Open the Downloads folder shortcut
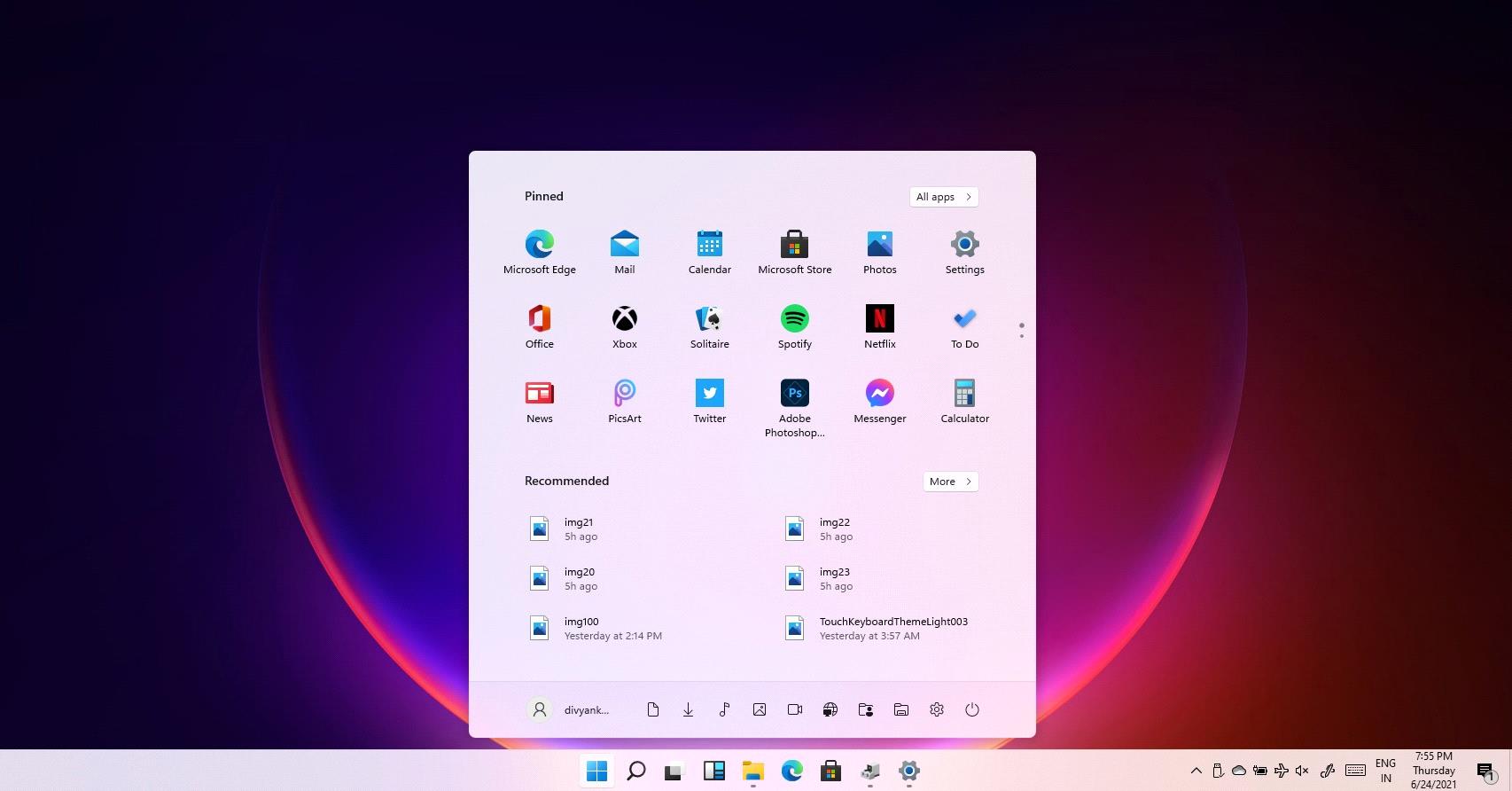Image resolution: width=1512 pixels, height=791 pixels. pyautogui.click(x=688, y=709)
